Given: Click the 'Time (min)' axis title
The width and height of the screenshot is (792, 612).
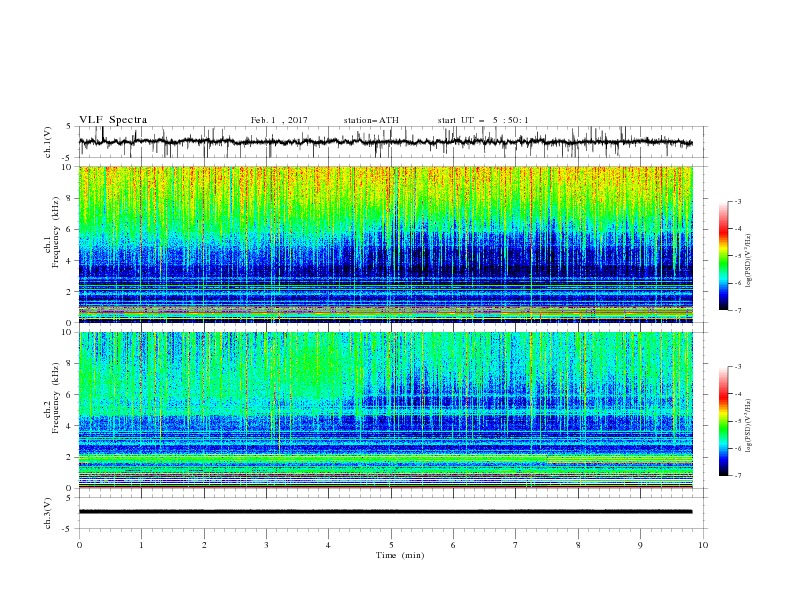Looking at the screenshot, I should pos(400,555).
